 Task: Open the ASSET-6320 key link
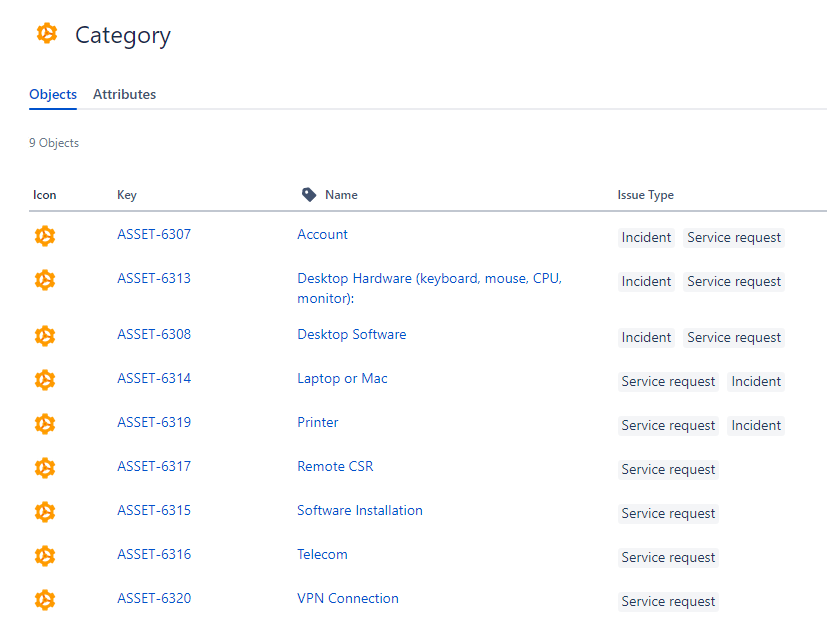[x=154, y=598]
